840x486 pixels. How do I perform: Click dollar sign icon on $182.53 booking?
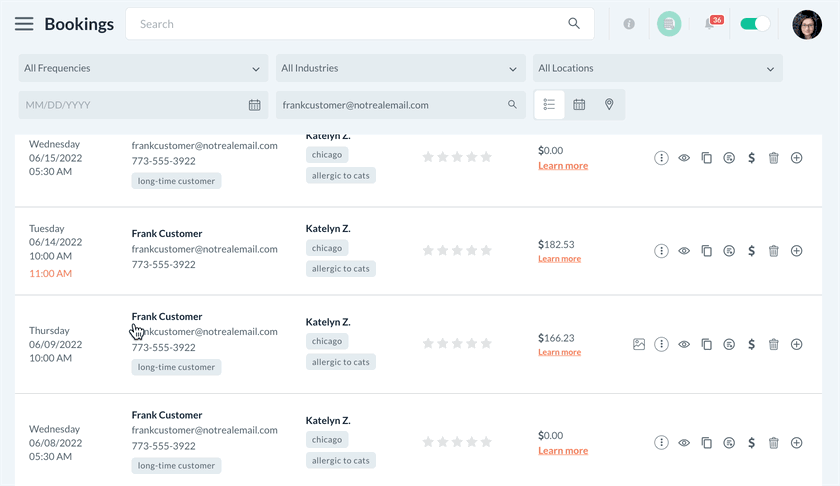751,251
